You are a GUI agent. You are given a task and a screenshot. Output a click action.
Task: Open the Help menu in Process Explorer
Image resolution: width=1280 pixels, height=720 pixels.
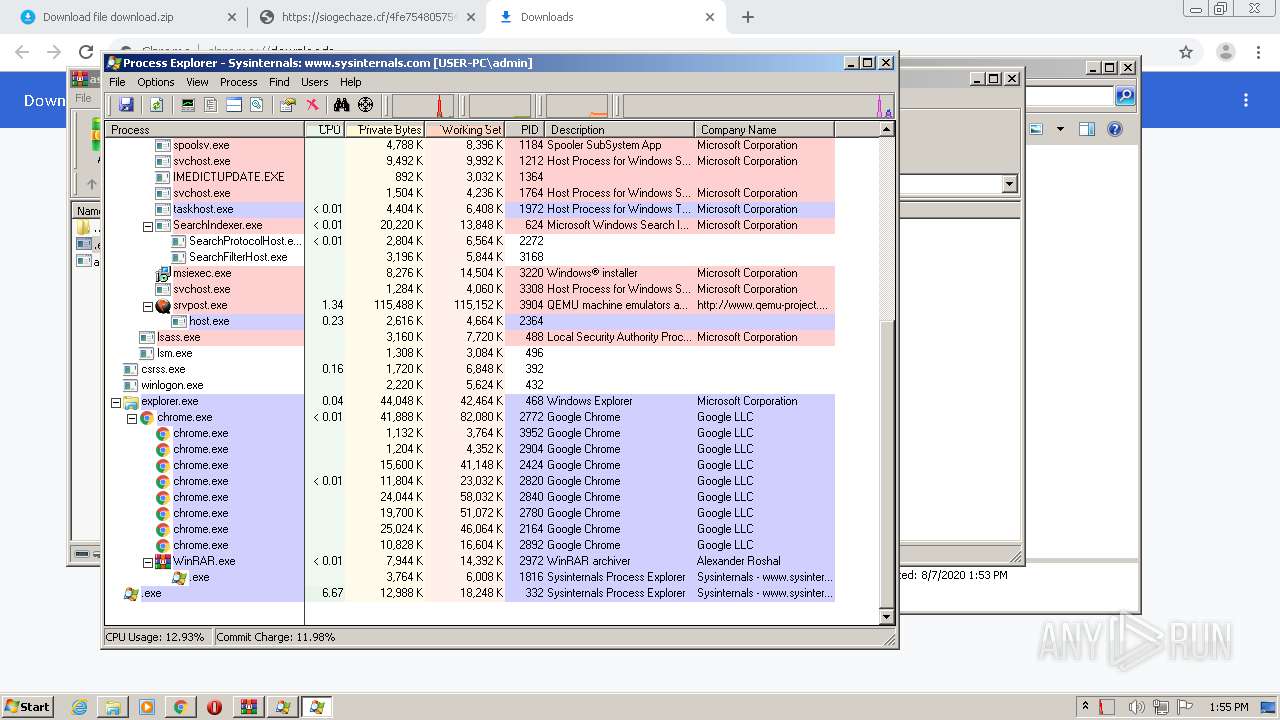pos(350,82)
